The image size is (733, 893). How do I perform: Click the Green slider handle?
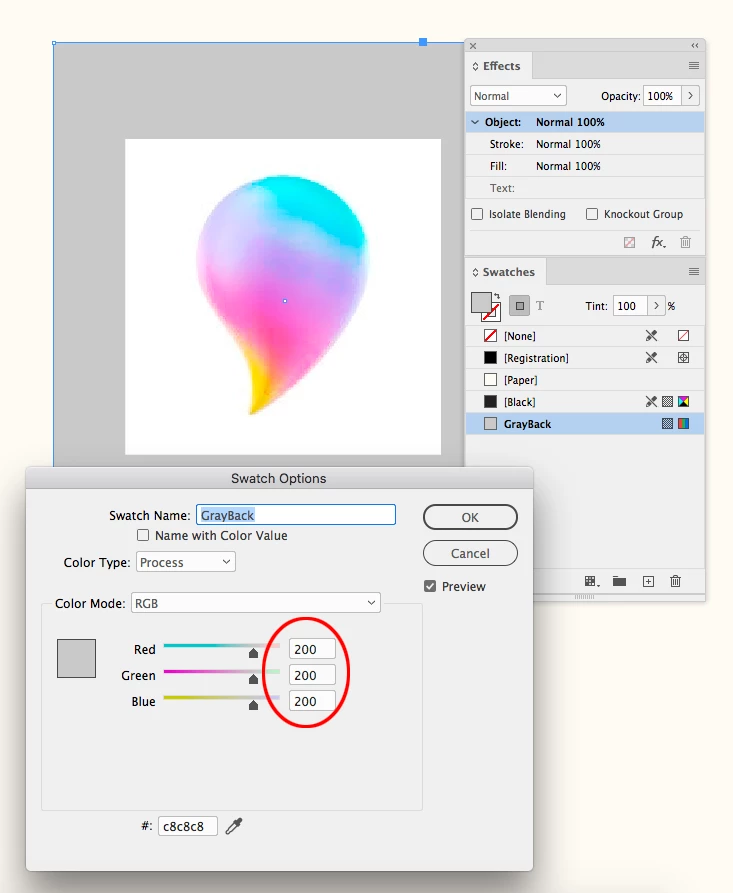253,679
